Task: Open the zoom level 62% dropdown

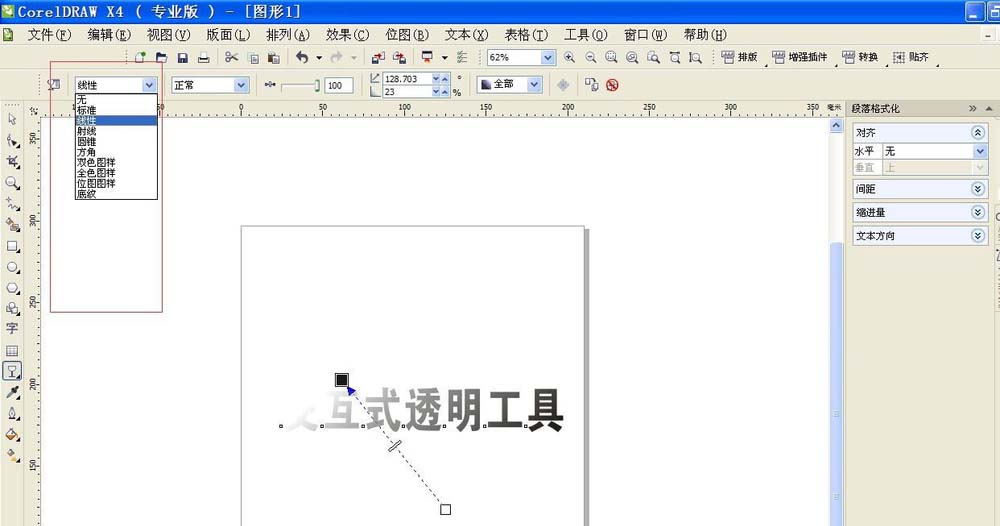Action: (548, 57)
